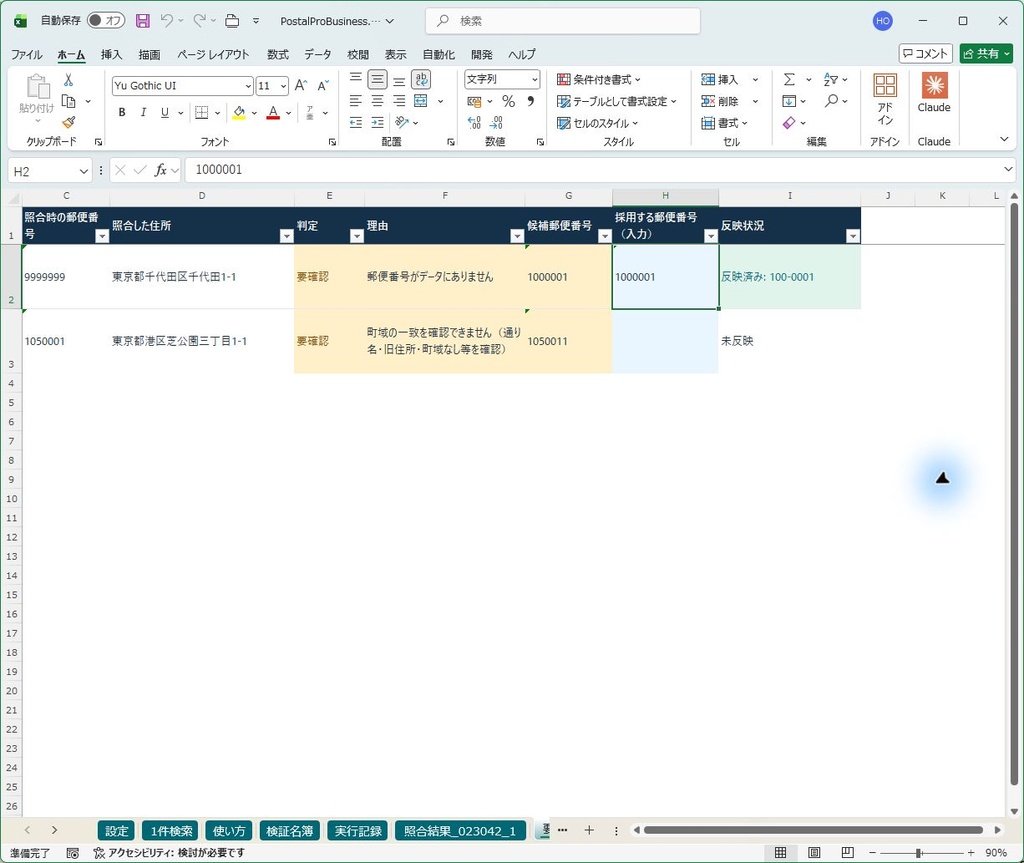
Task: Click the comma style icon
Action: (x=530, y=101)
